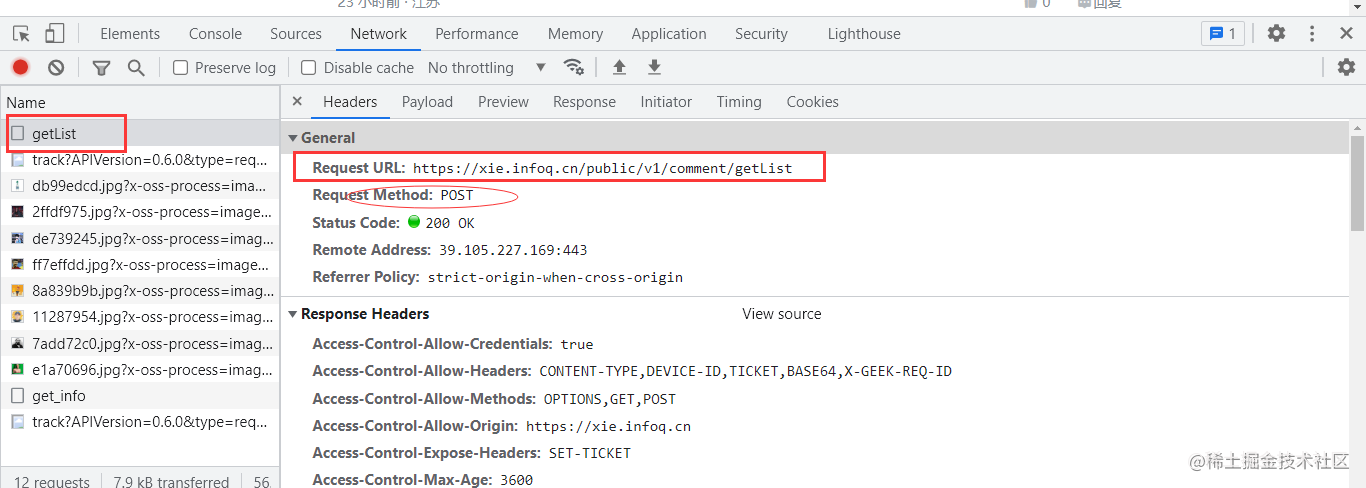Image resolution: width=1366 pixels, height=488 pixels.
Task: Export HAR file with download arrow
Action: [x=654, y=68]
